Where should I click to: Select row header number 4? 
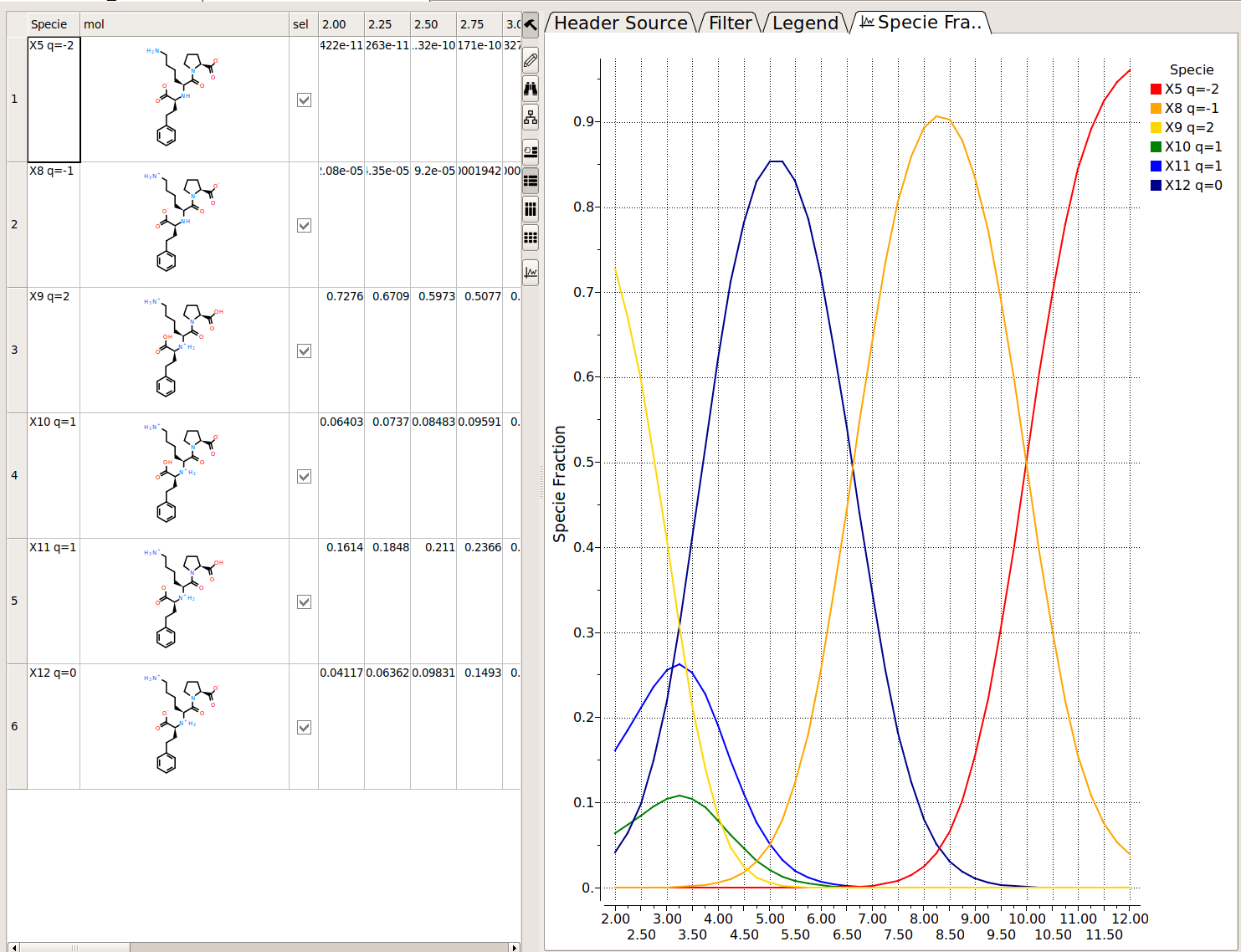point(17,476)
